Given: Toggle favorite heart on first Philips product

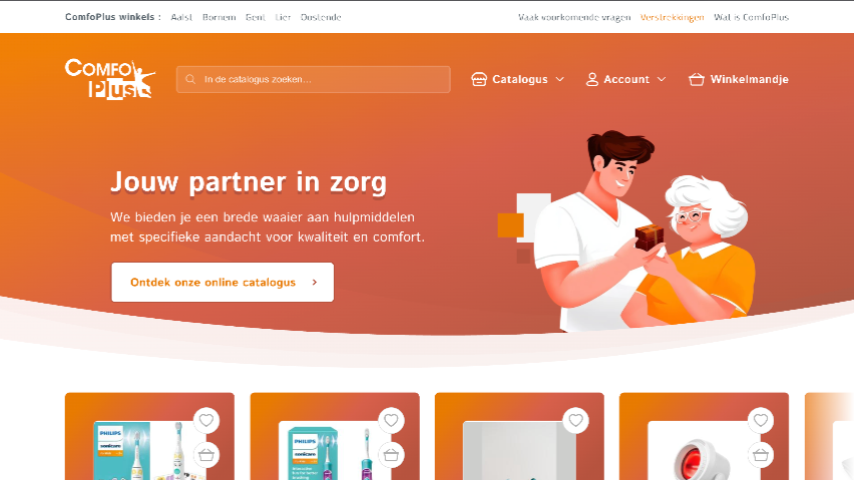Looking at the screenshot, I should click(206, 421).
